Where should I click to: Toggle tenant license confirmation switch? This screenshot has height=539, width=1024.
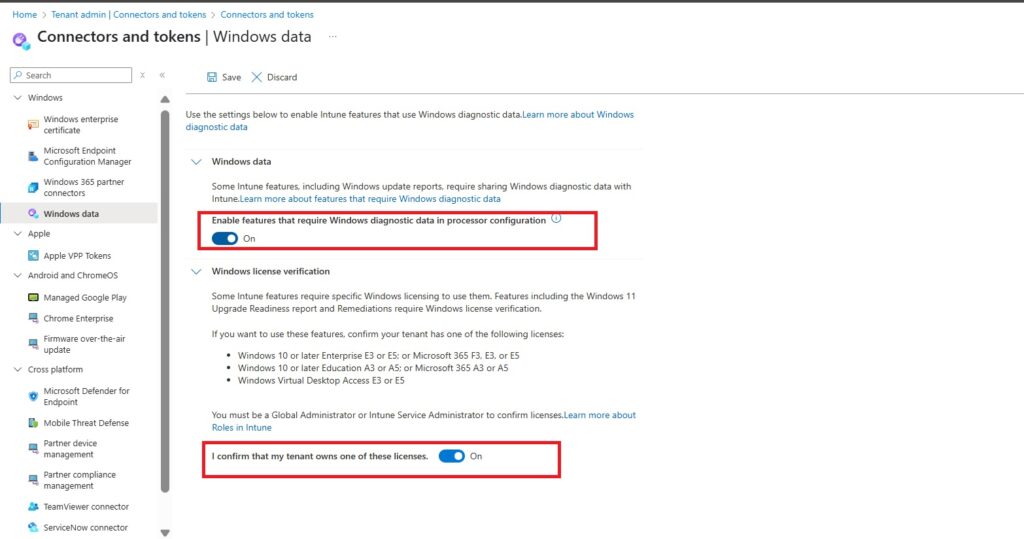451,456
